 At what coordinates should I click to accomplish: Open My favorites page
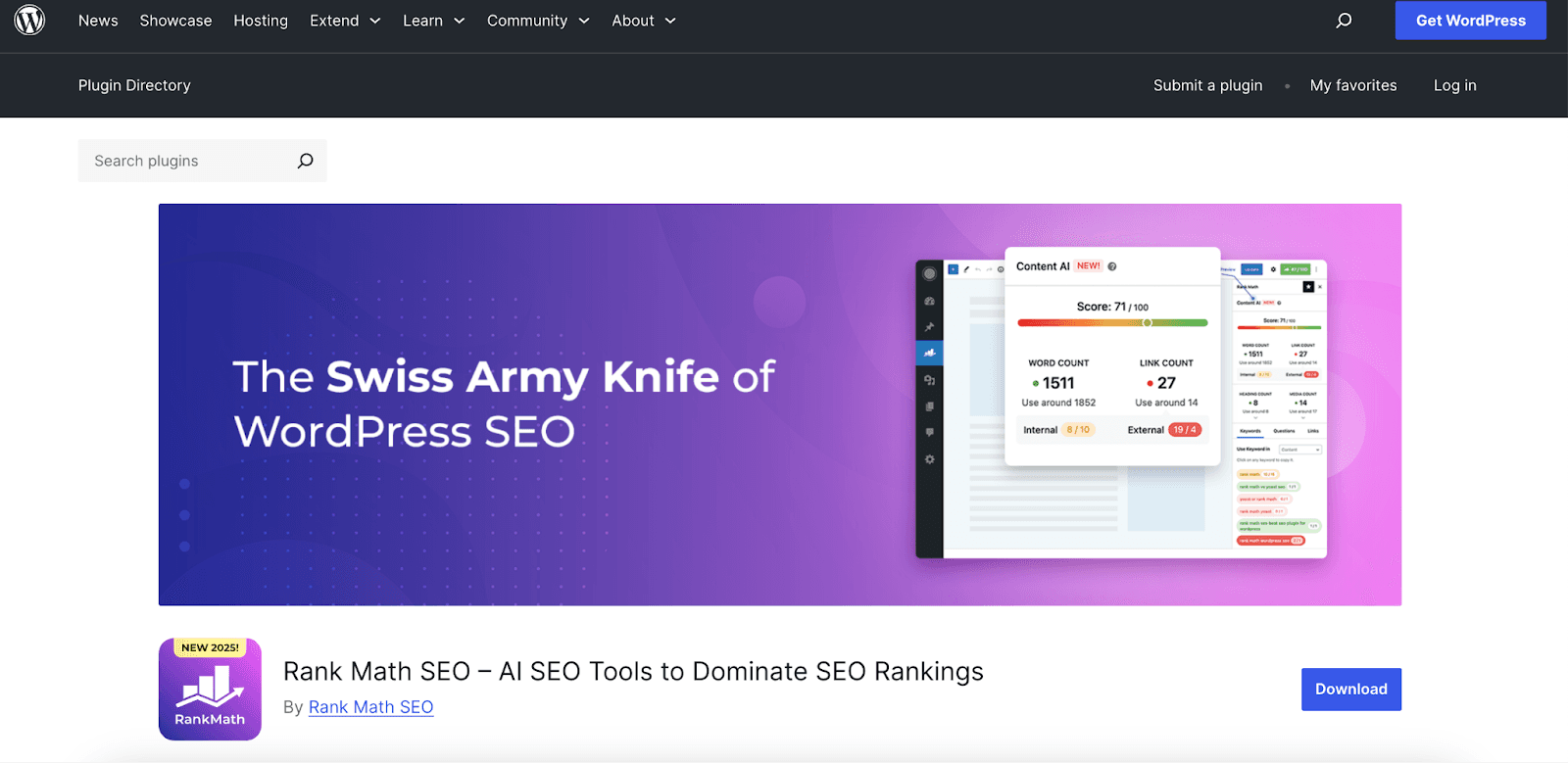[1353, 85]
